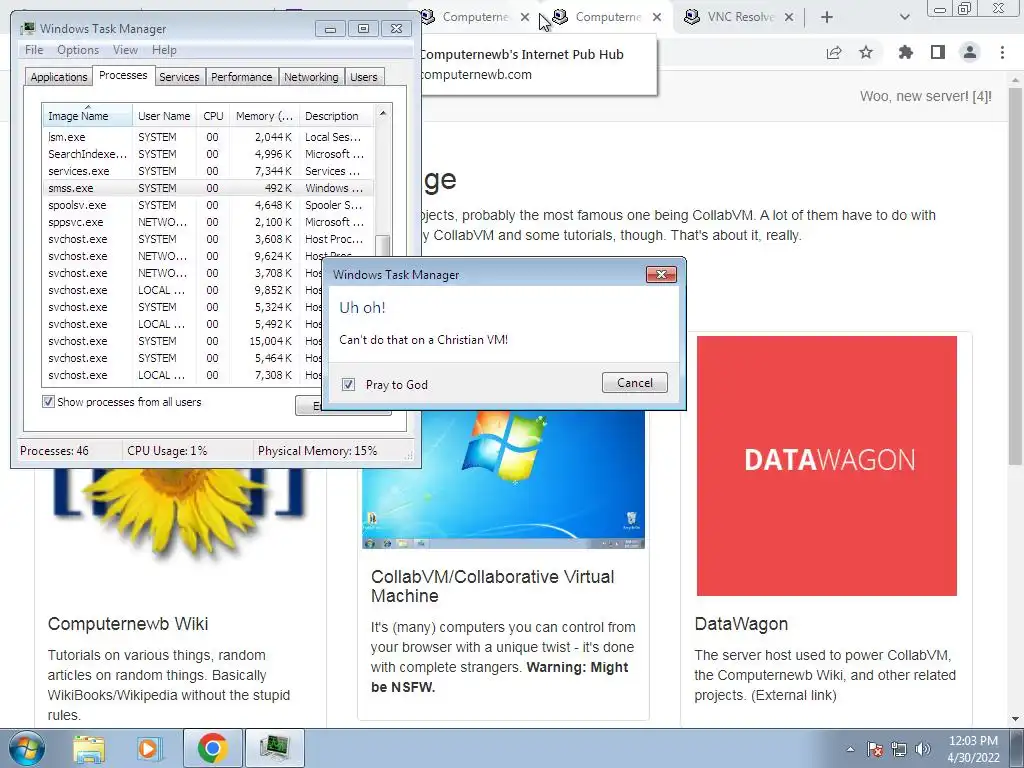Switch to the Services tab
Screen dimensions: 1024x768
tap(179, 77)
